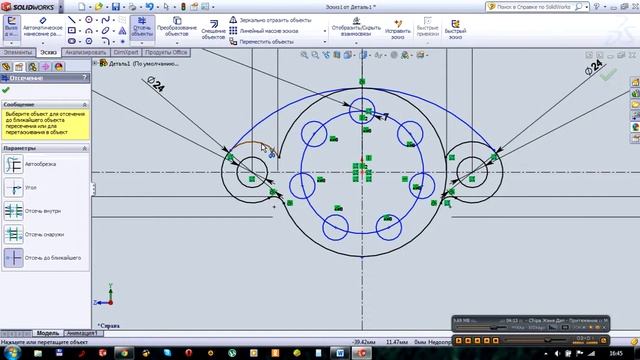Click the Rebuild traffic light icon
The width and height of the screenshot is (640, 360).
coord(183,7)
